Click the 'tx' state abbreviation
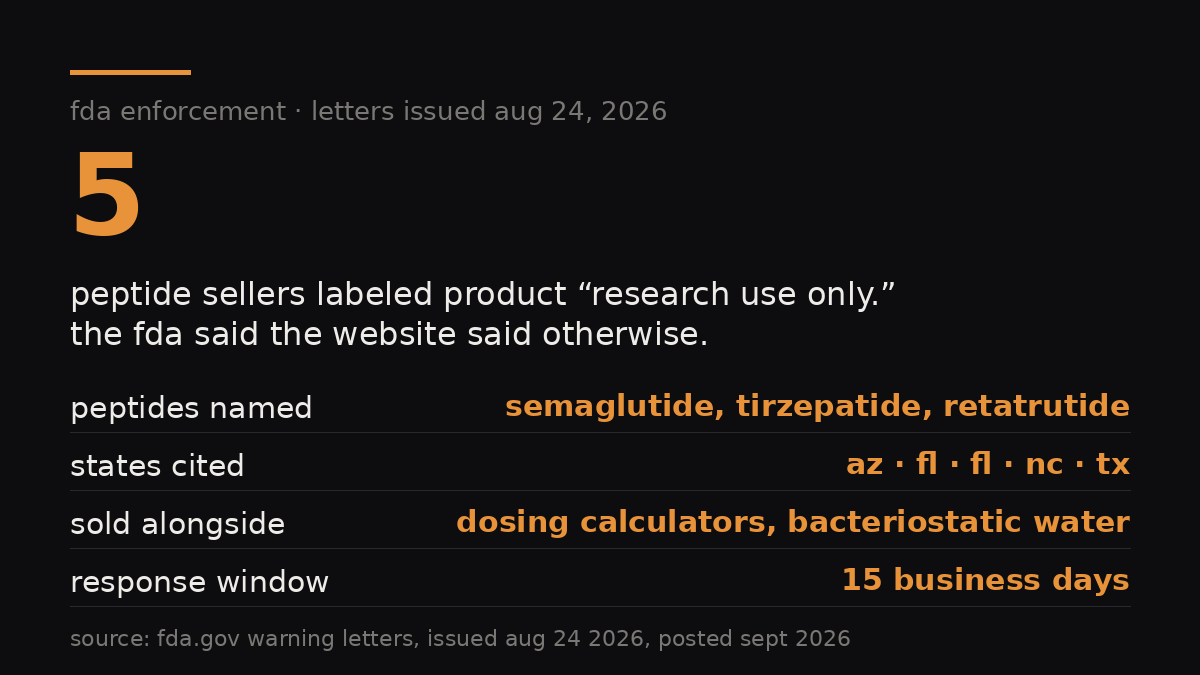 (1113, 465)
